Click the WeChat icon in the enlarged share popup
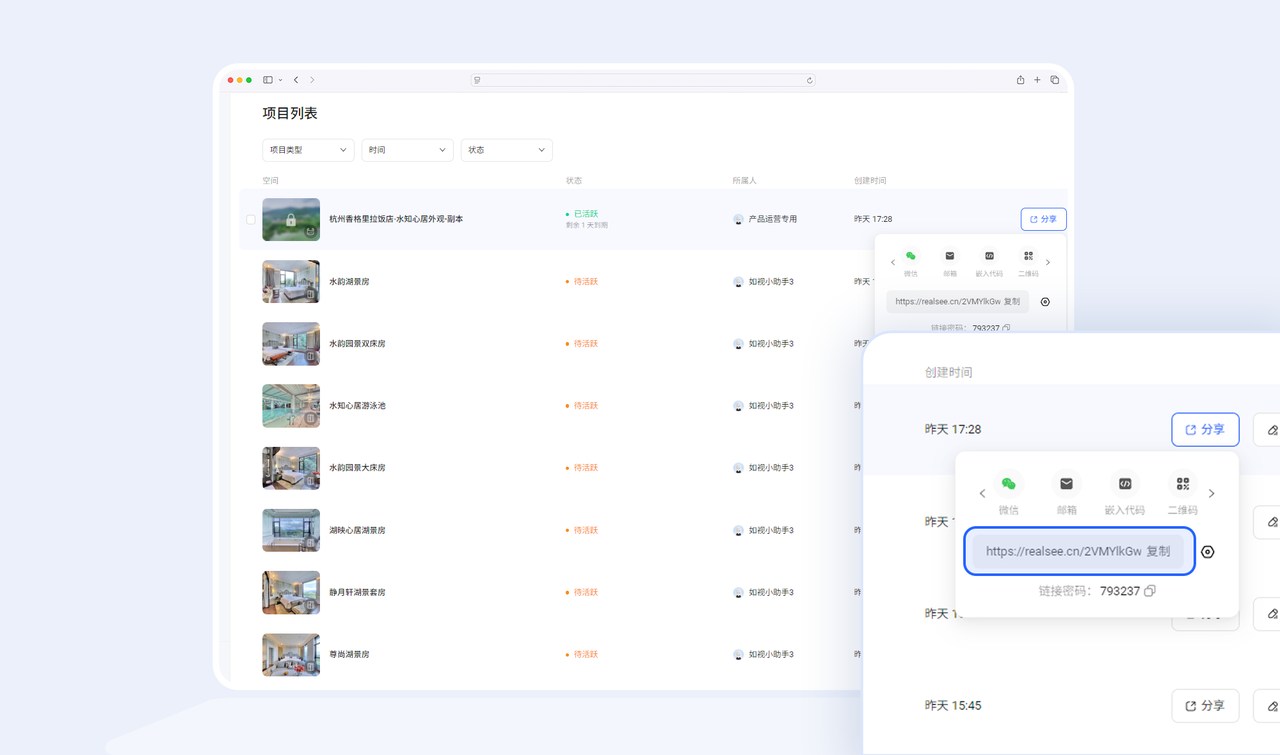 (x=1008, y=484)
